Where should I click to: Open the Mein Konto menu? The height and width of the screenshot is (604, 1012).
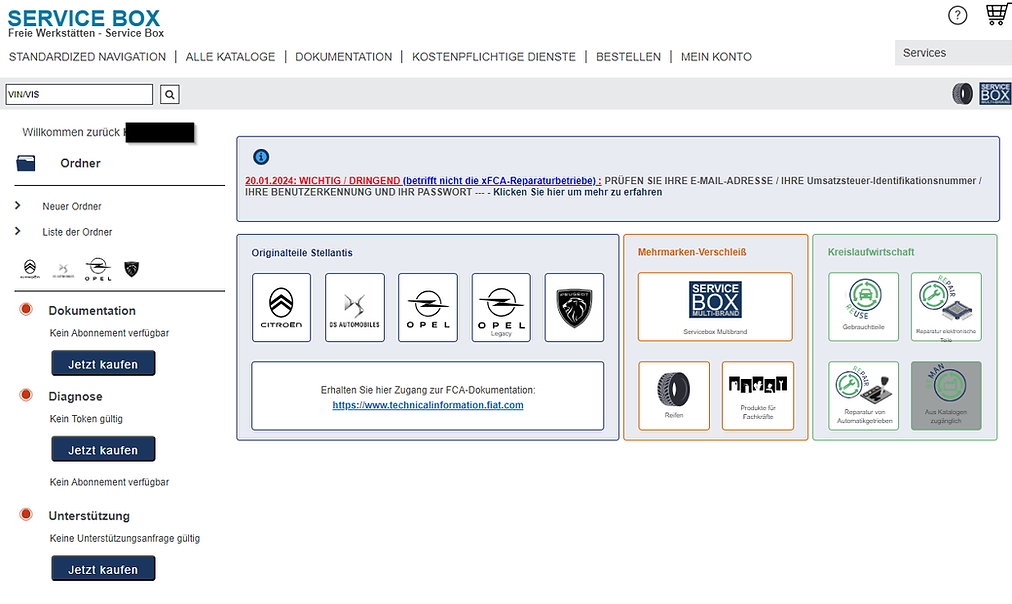(716, 57)
